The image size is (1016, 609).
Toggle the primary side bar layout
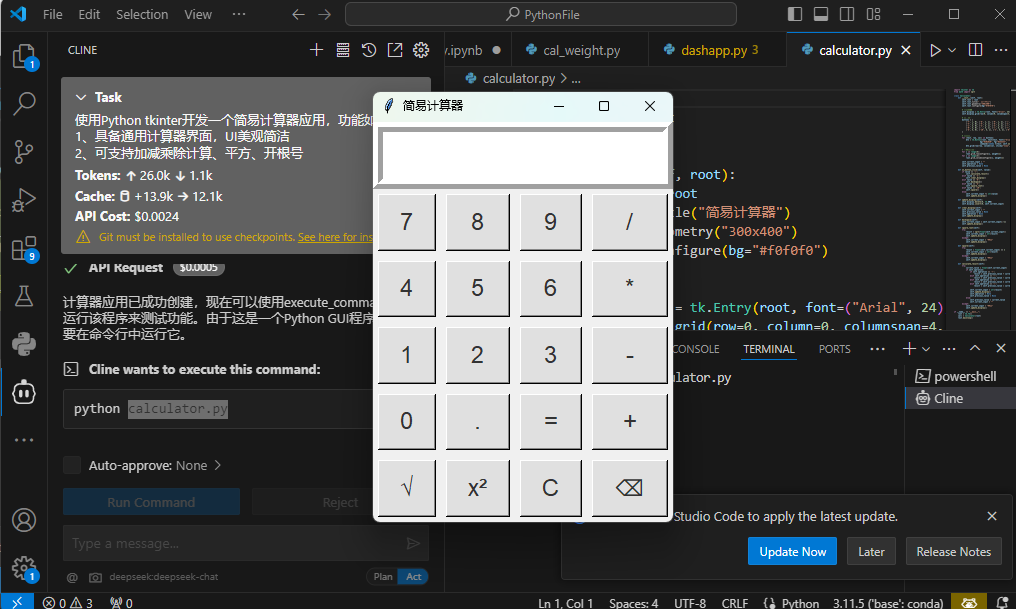pos(795,14)
